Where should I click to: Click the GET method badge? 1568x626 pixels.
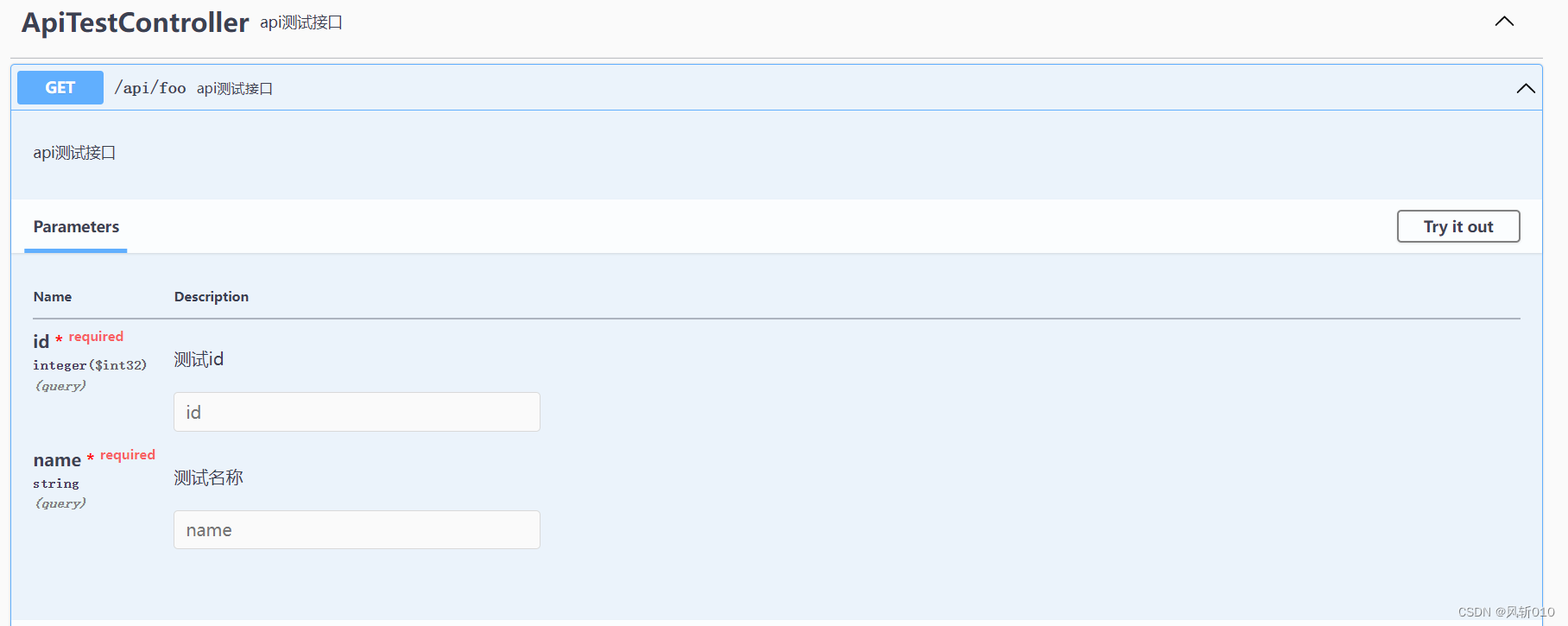pos(59,87)
